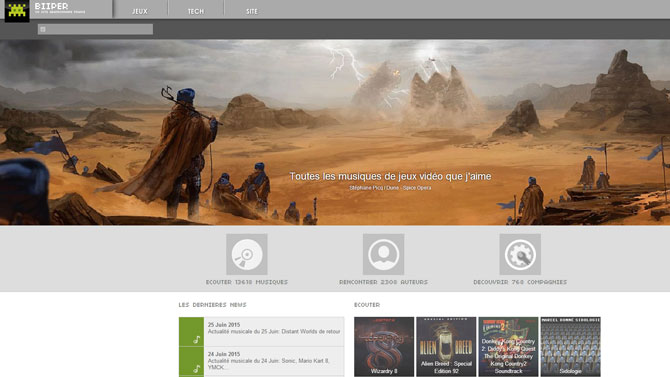Click the Biiper space invader logo
The width and height of the screenshot is (670, 377).
[17, 11]
